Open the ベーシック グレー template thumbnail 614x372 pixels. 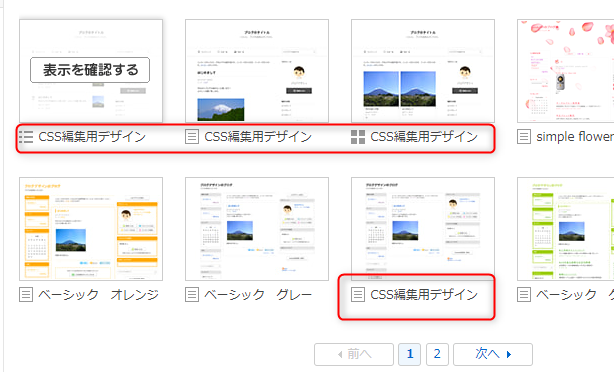click(x=257, y=229)
